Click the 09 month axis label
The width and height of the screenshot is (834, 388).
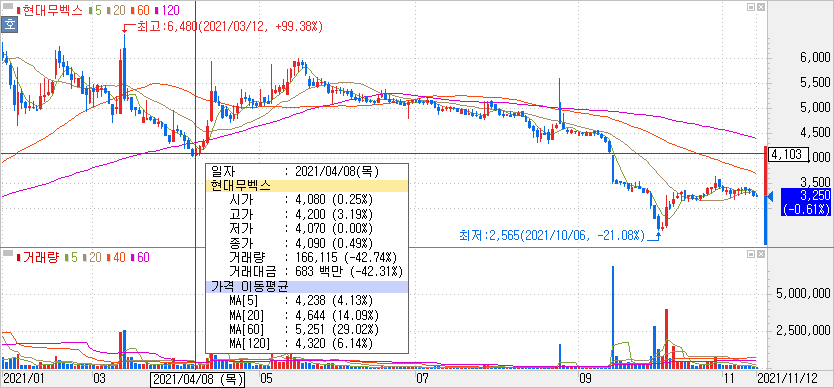[x=586, y=379]
